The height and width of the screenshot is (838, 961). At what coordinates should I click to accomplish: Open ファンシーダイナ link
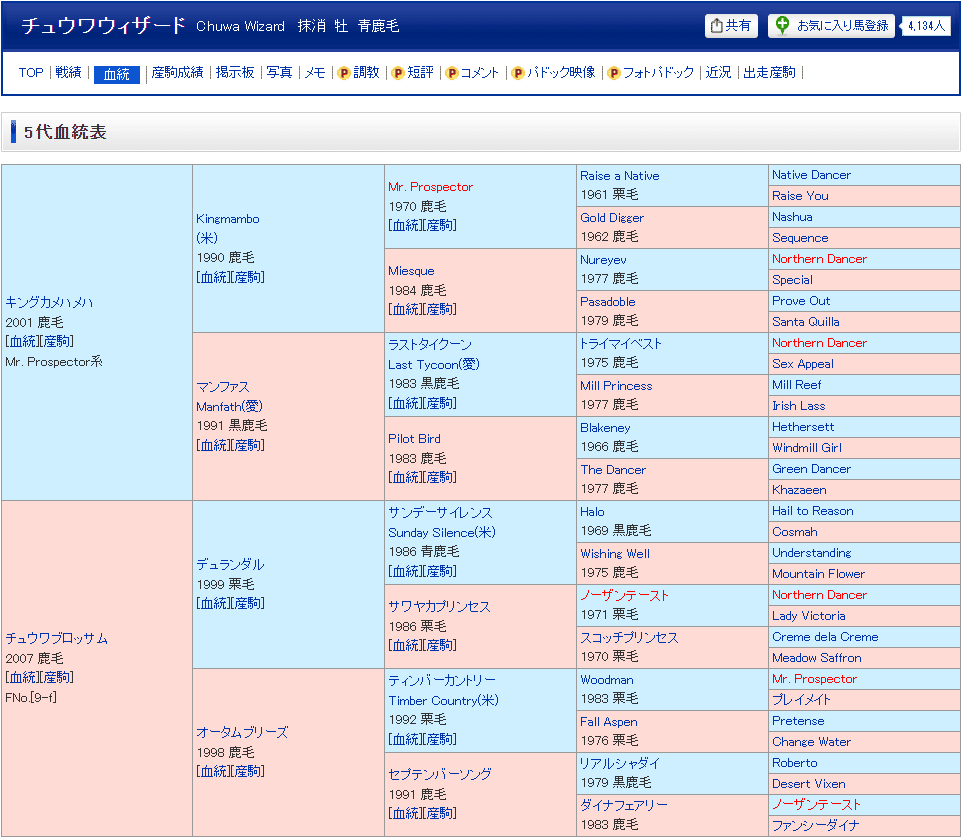[x=816, y=826]
